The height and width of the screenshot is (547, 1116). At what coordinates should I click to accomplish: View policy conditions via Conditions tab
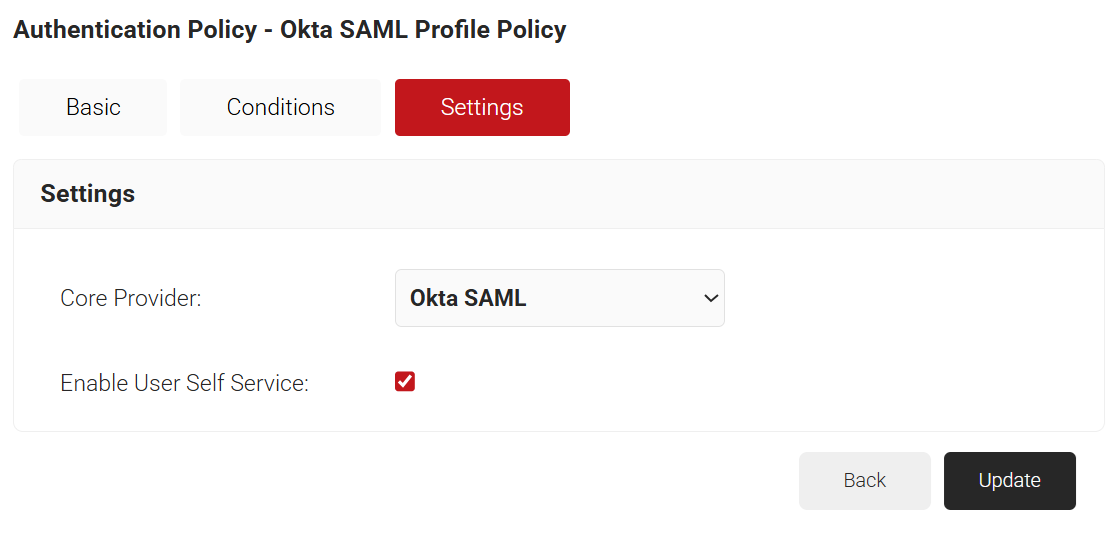click(280, 107)
